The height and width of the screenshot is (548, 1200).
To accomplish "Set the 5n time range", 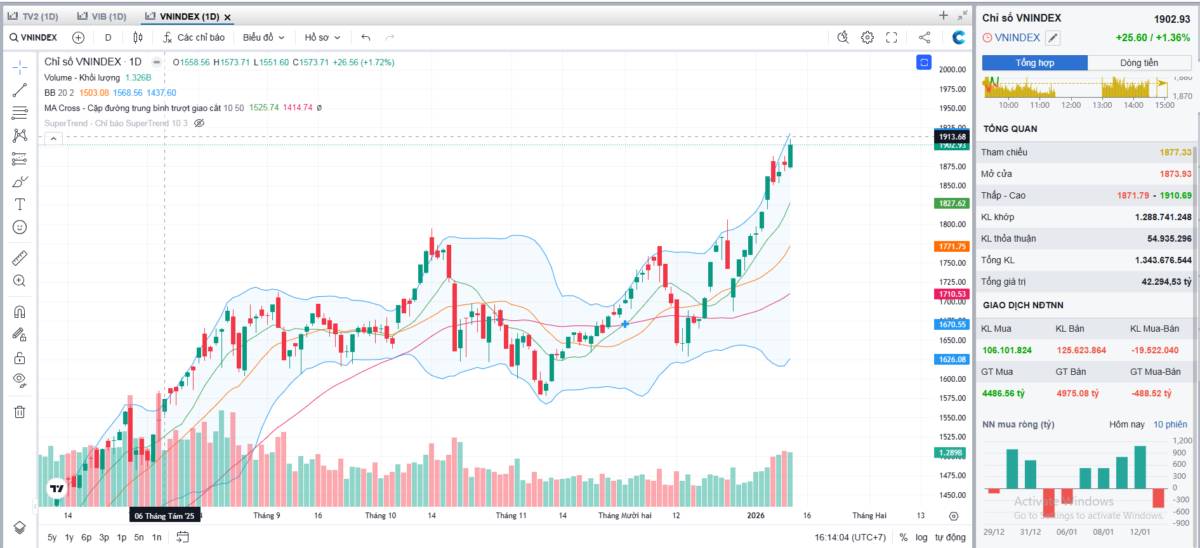I will [139, 538].
